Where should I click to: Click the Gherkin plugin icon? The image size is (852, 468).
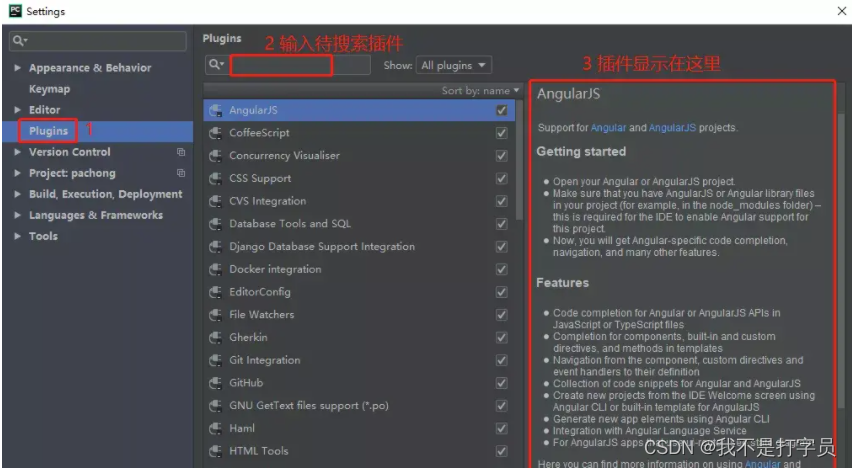(x=215, y=338)
